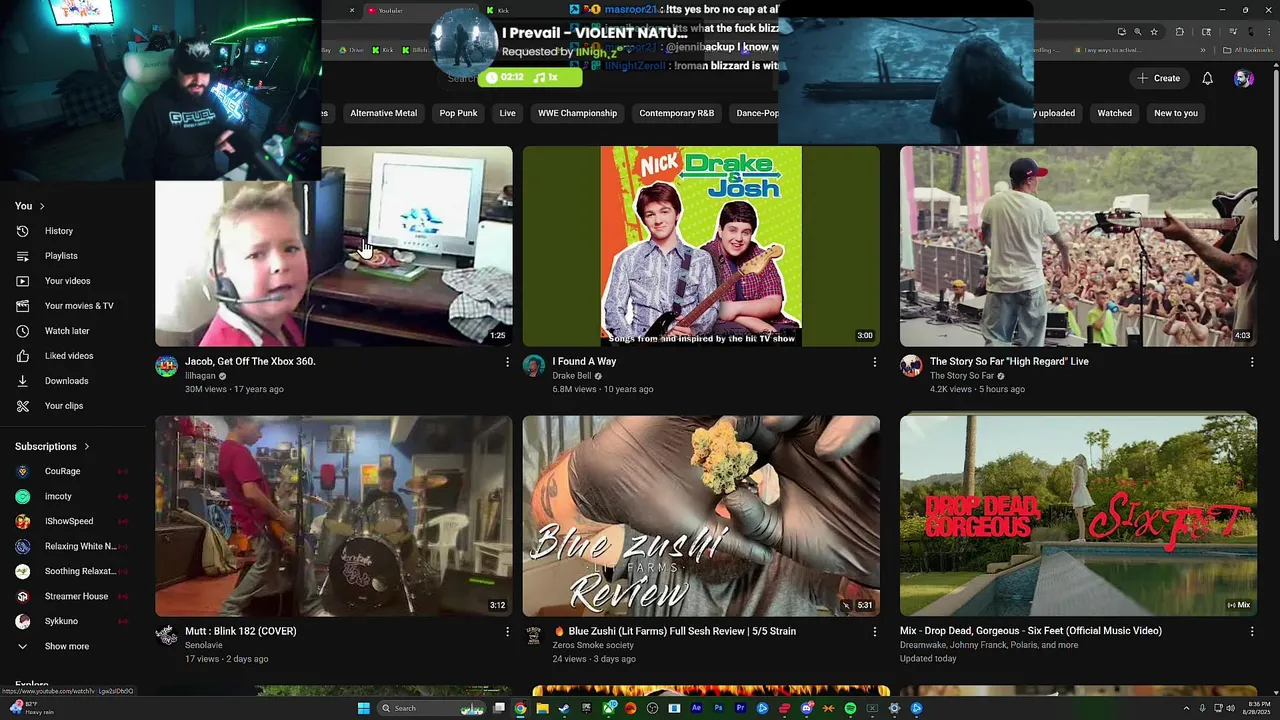The height and width of the screenshot is (720, 1280).
Task: Click the Windows taskbar search box
Action: [431, 708]
